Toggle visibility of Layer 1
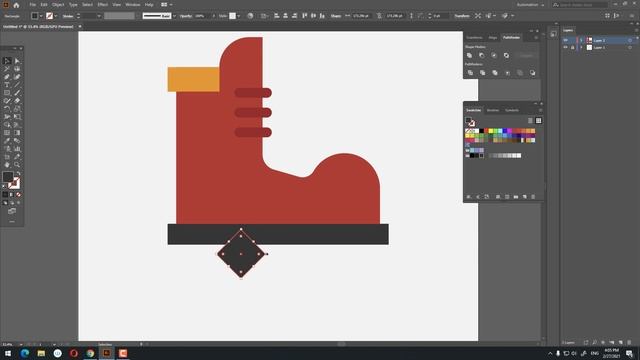 pyautogui.click(x=565, y=47)
